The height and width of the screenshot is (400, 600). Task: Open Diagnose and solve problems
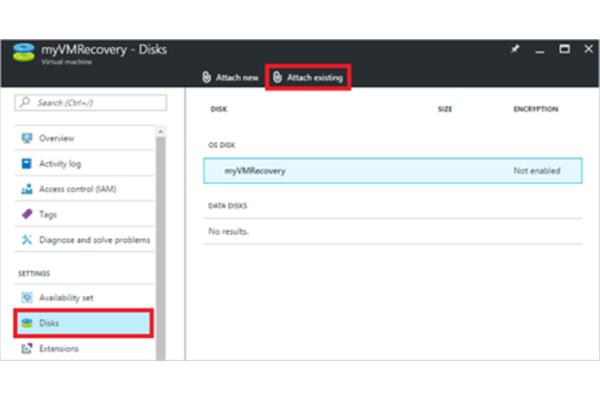coord(85,240)
